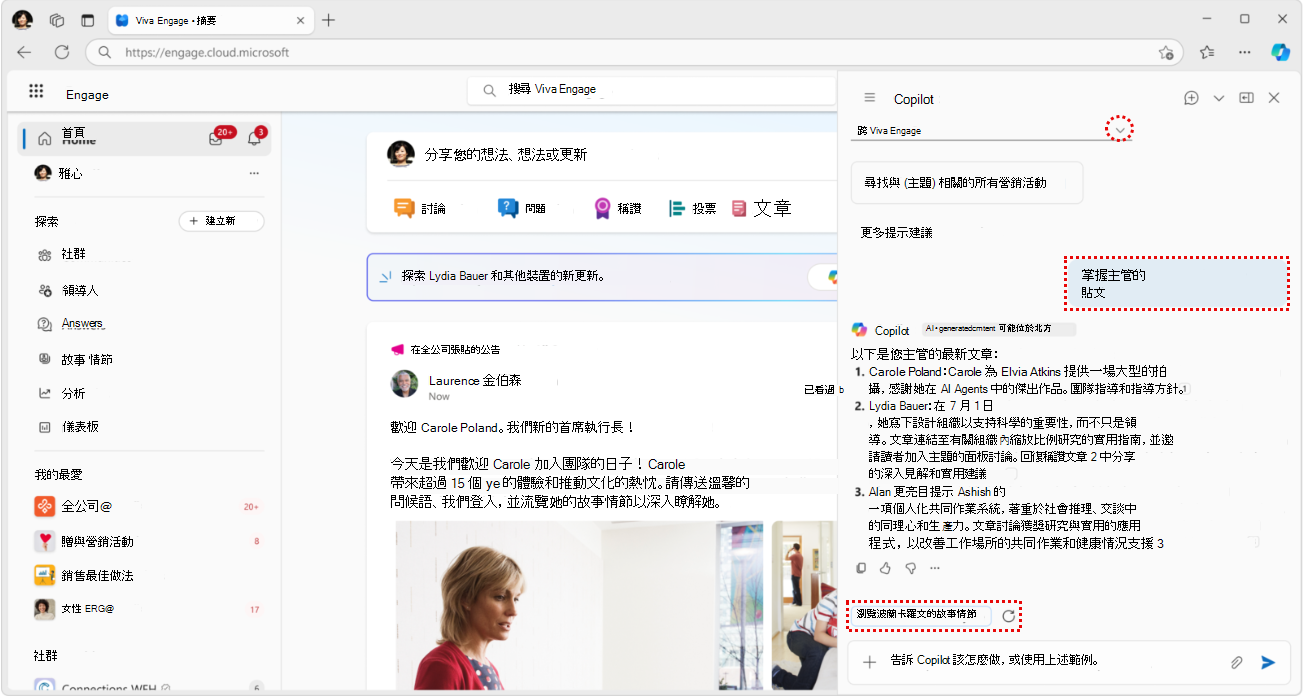This screenshot has width=1303, height=696.
Task: Dislike the Copilot response with thumbs down
Action: point(910,568)
